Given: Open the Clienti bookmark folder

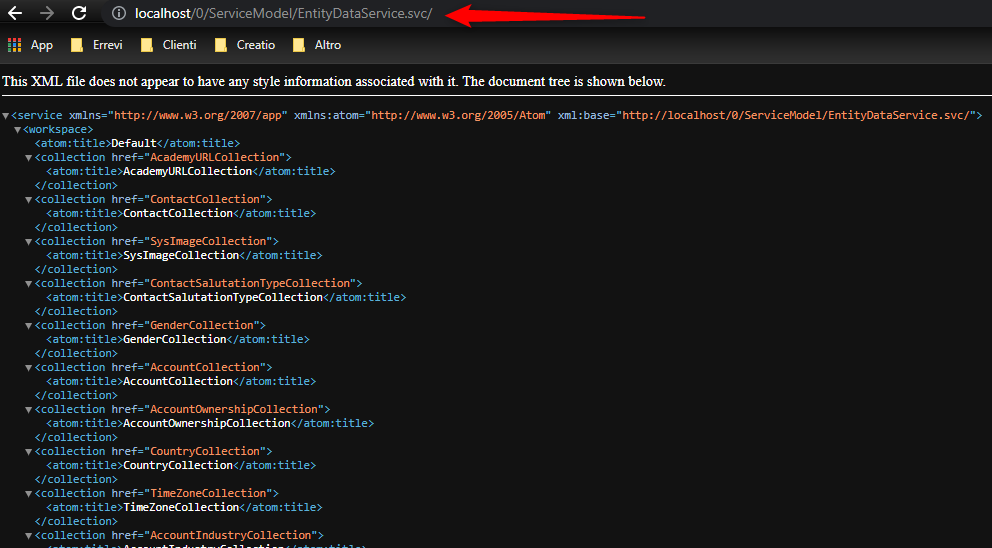Looking at the screenshot, I should point(168,45).
